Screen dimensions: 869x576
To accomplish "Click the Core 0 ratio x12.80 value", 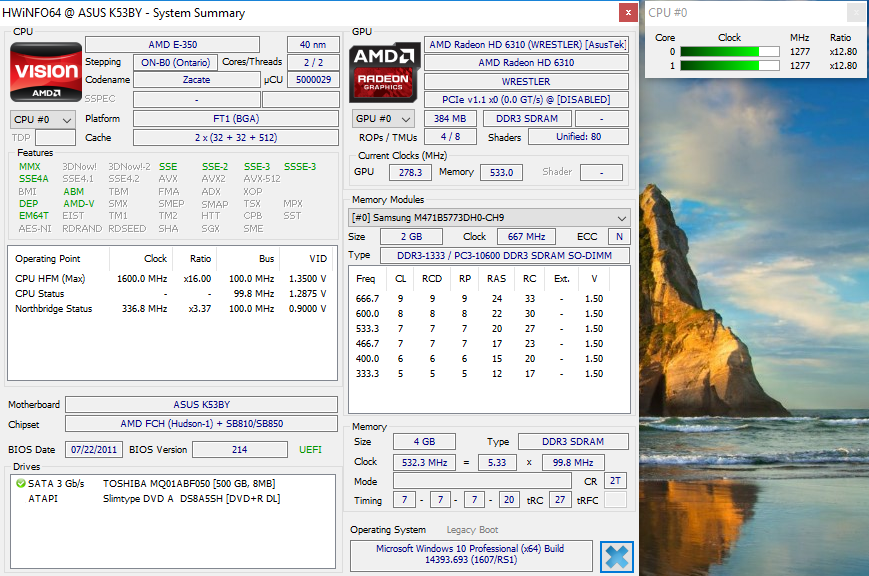I will 843,52.
